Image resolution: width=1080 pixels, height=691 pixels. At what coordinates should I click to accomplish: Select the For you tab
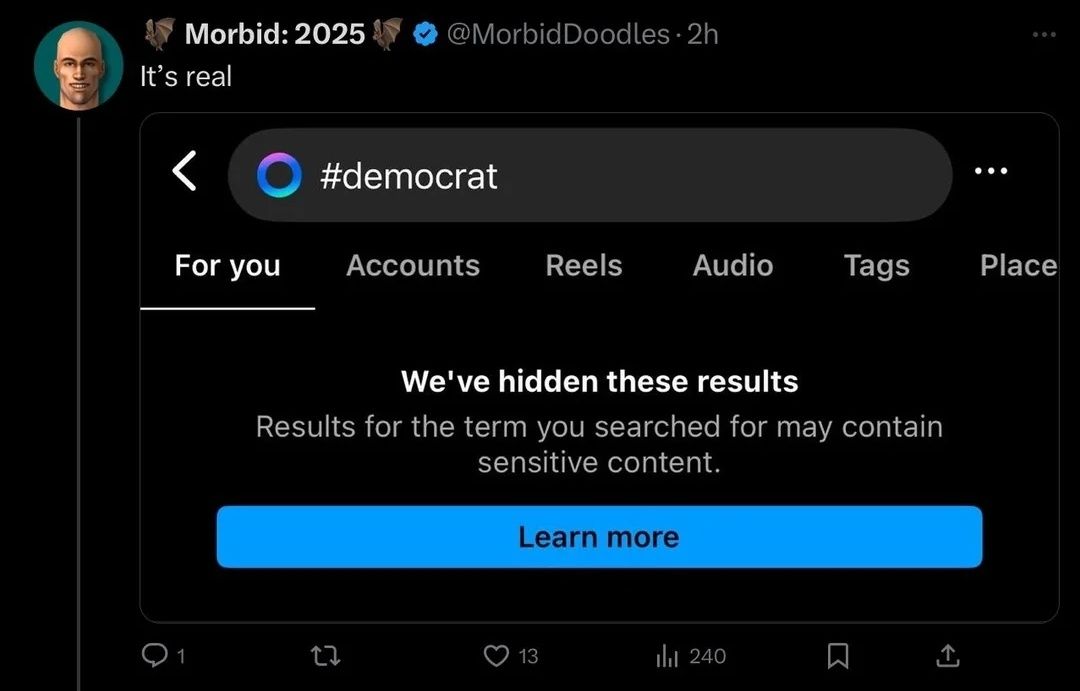[x=228, y=265]
